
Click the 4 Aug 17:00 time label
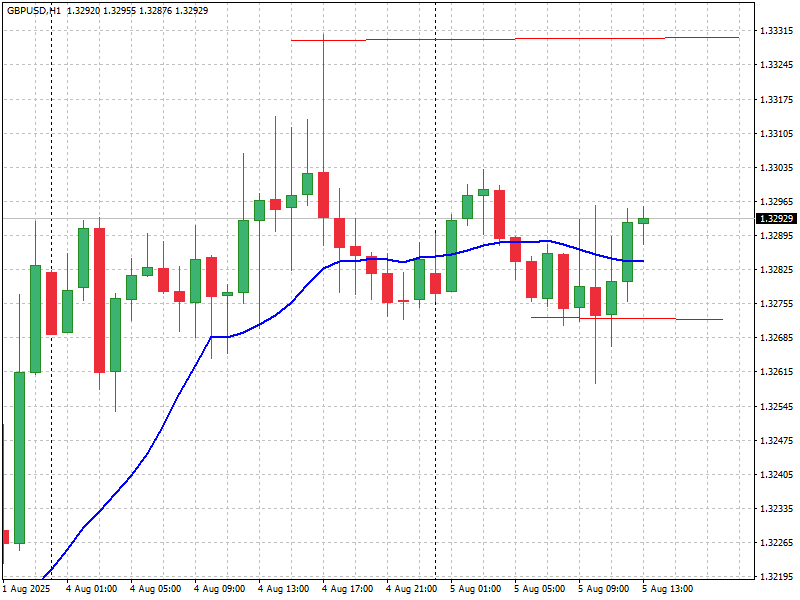click(x=347, y=589)
